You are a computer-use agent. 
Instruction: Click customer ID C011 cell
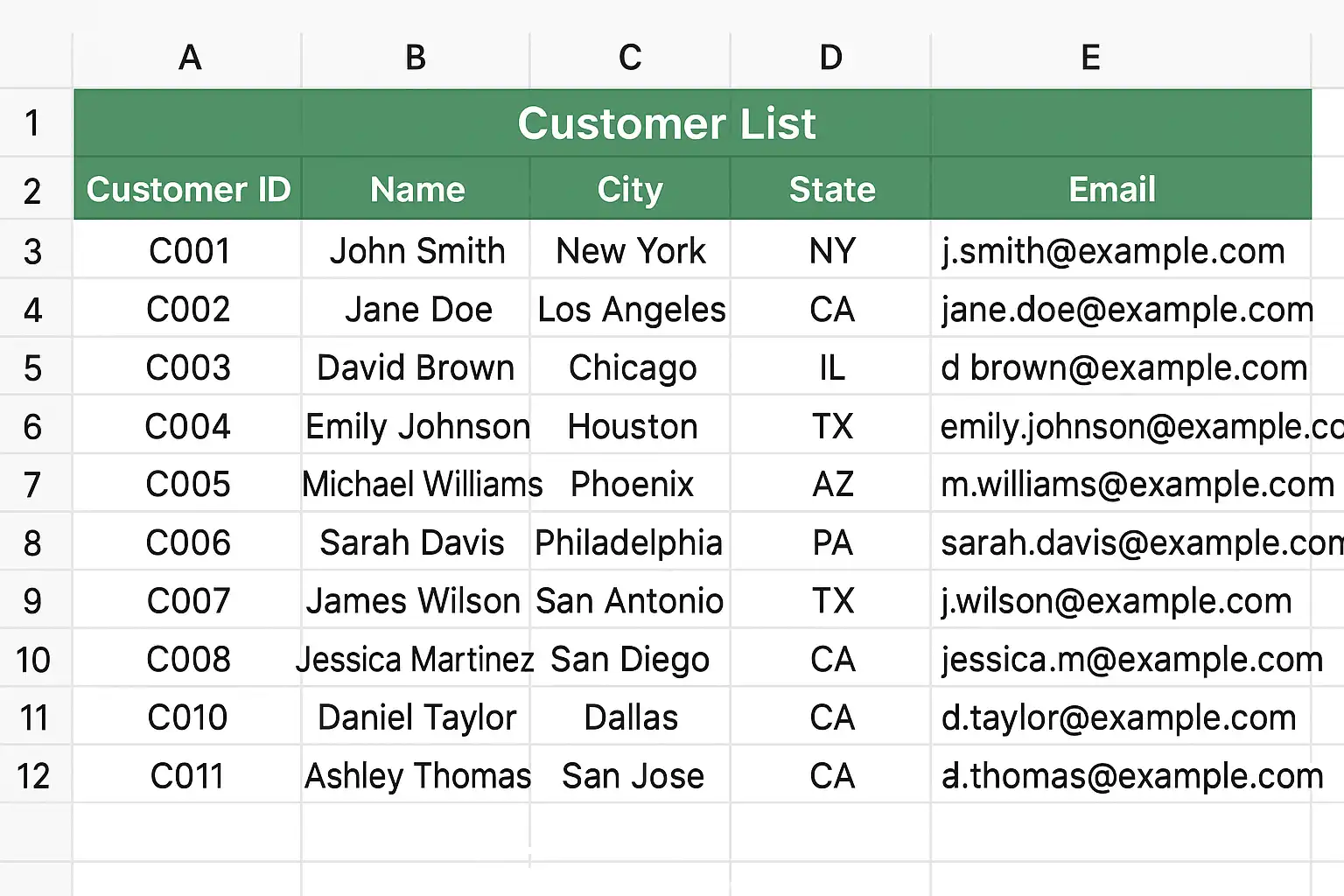click(187, 776)
